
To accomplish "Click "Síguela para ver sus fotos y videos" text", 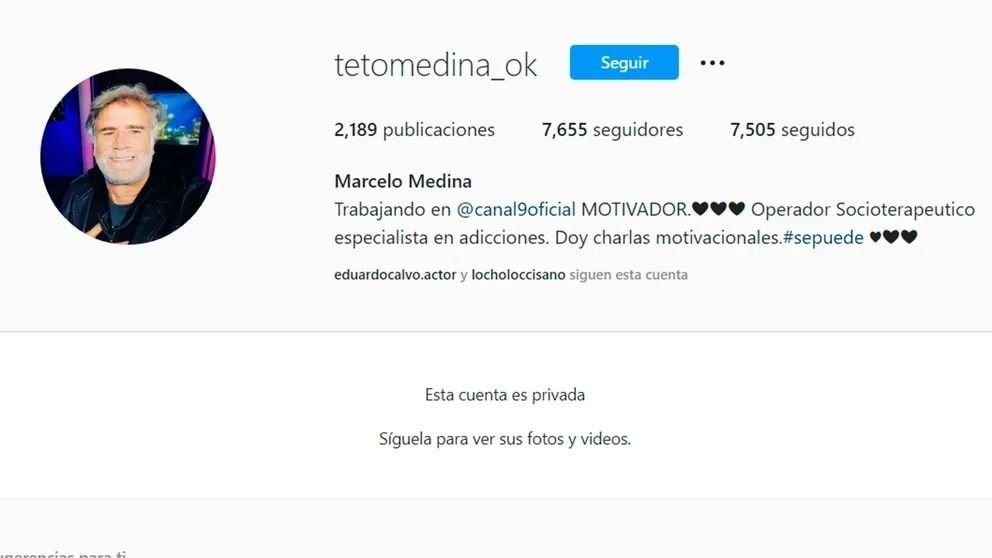I will pos(505,438).
